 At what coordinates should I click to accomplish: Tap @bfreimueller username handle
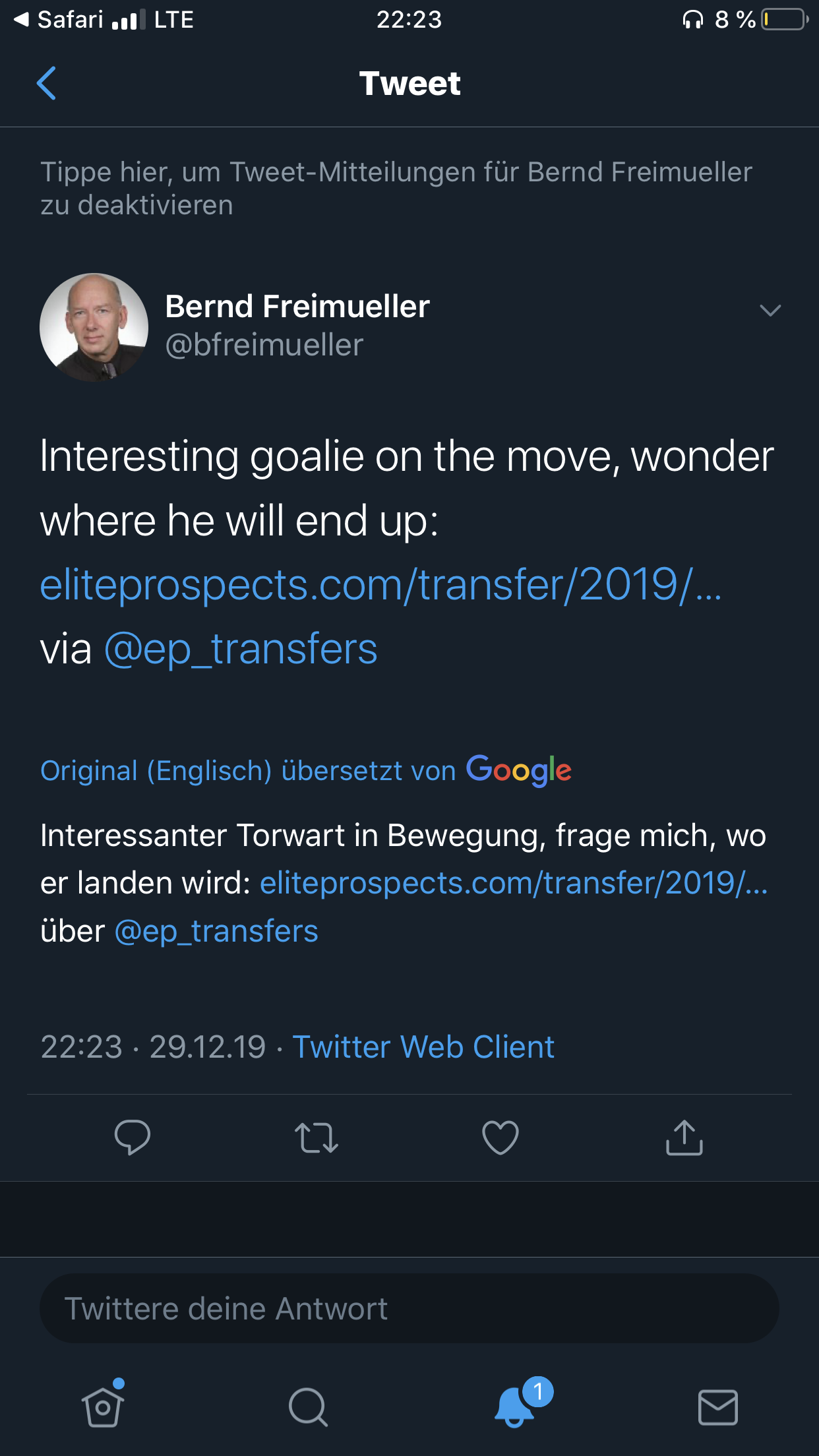(264, 345)
